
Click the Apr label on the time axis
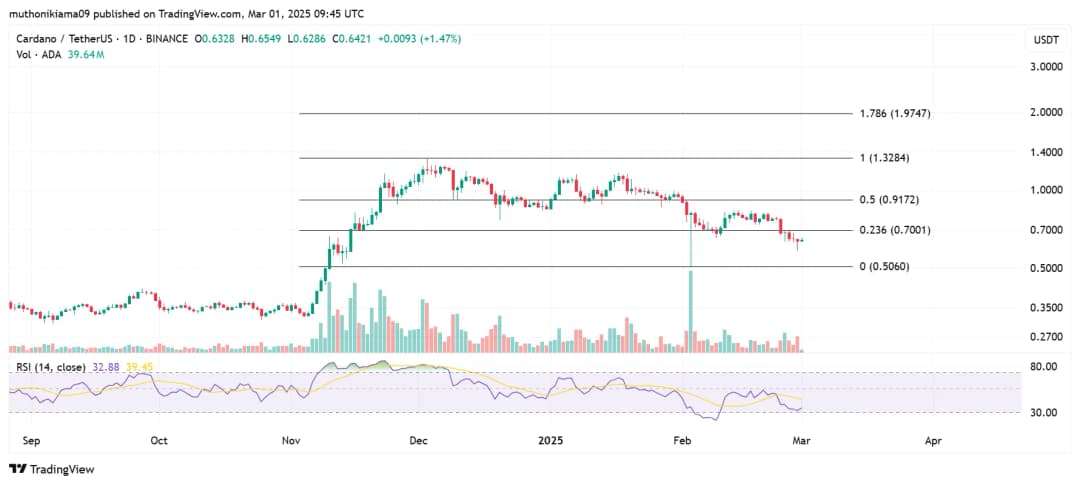[933, 439]
